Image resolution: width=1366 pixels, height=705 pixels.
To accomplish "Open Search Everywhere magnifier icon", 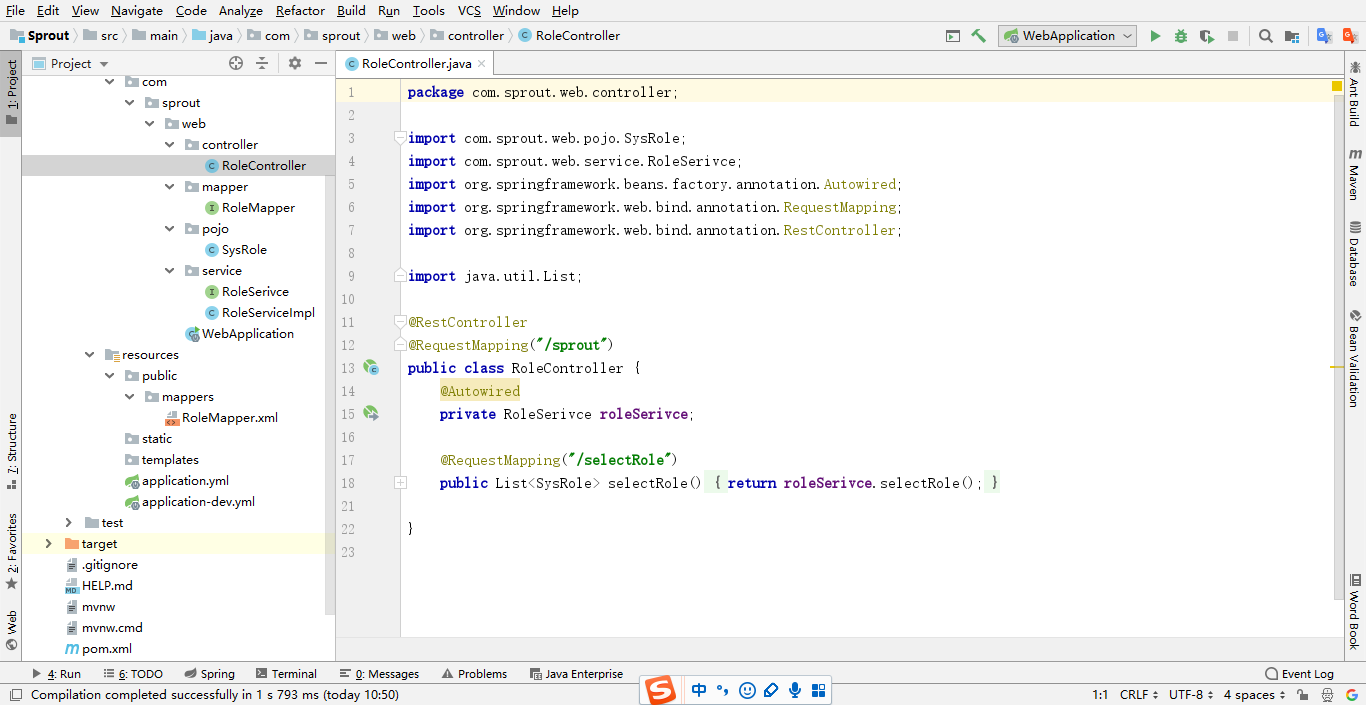I will point(1266,36).
